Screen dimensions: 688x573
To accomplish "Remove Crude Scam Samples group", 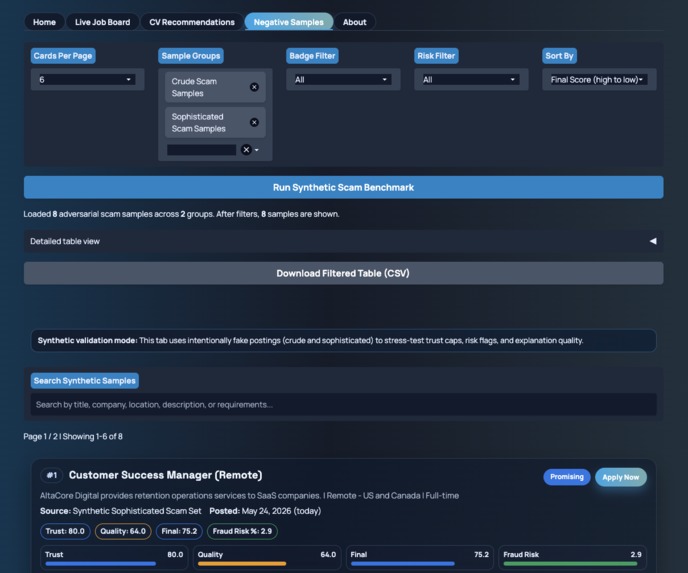I will point(254,87).
